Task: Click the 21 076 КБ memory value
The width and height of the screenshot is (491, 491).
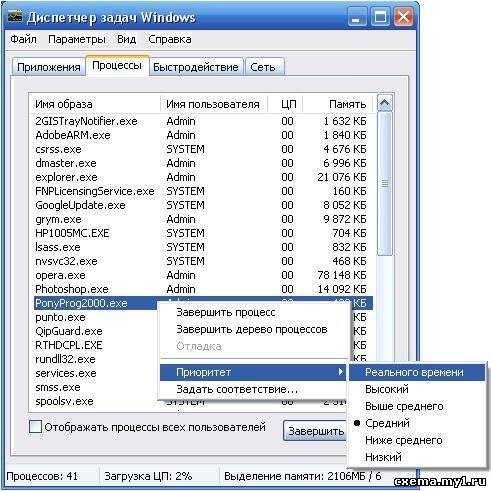Action: coord(342,177)
